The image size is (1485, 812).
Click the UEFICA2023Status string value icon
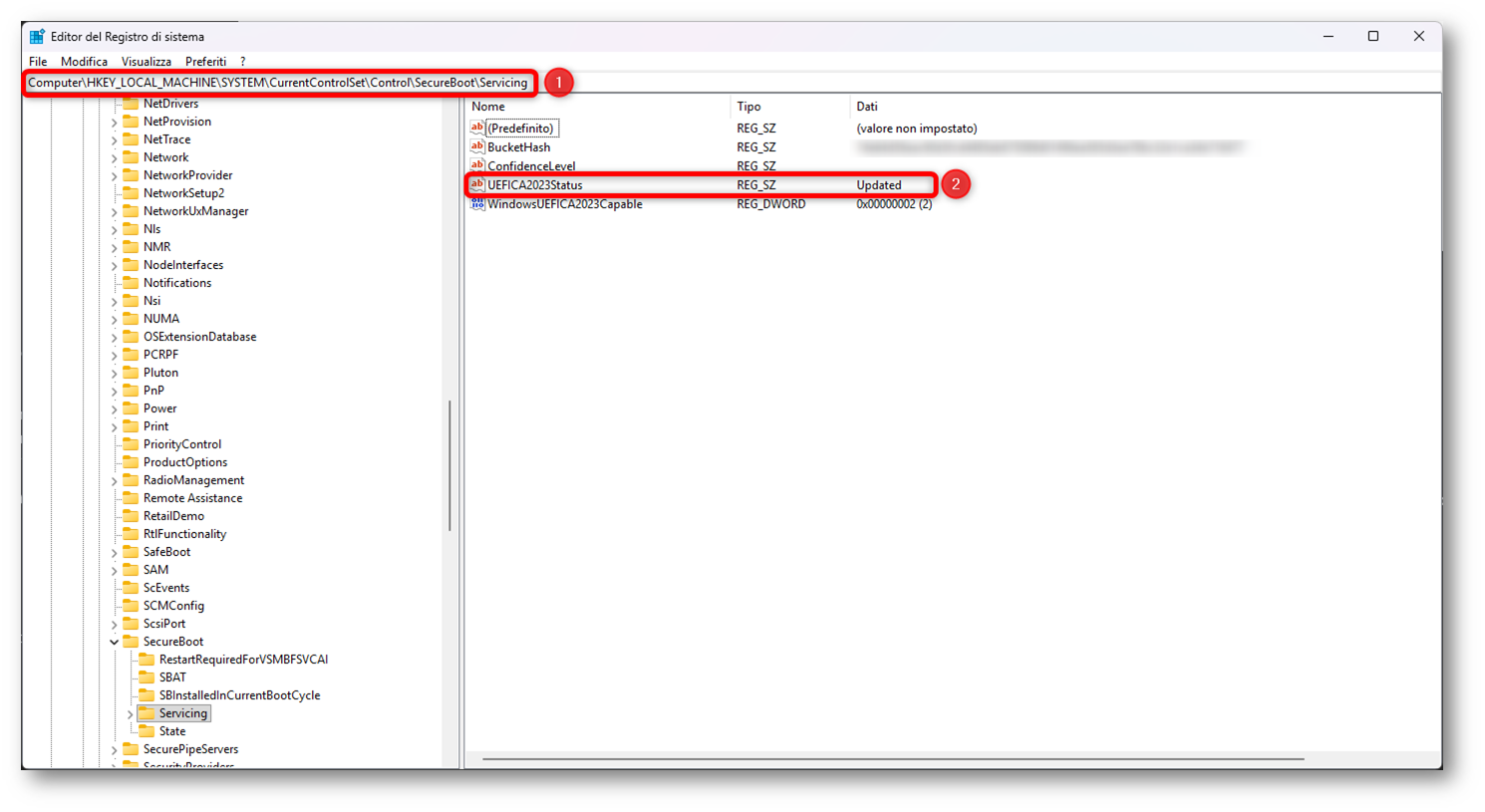coord(477,184)
